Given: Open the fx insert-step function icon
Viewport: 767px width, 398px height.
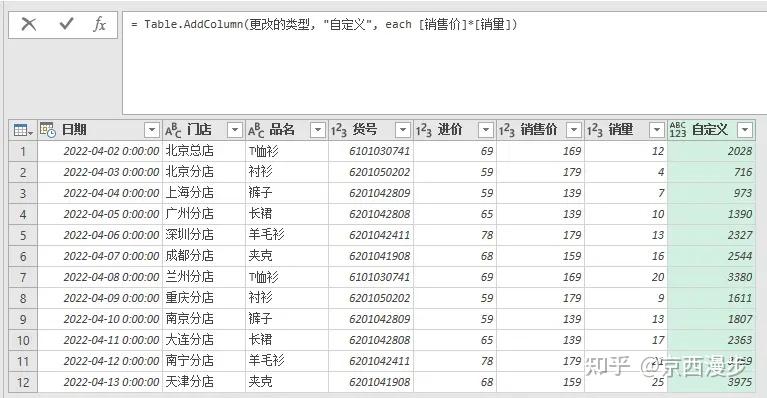Looking at the screenshot, I should (99, 24).
